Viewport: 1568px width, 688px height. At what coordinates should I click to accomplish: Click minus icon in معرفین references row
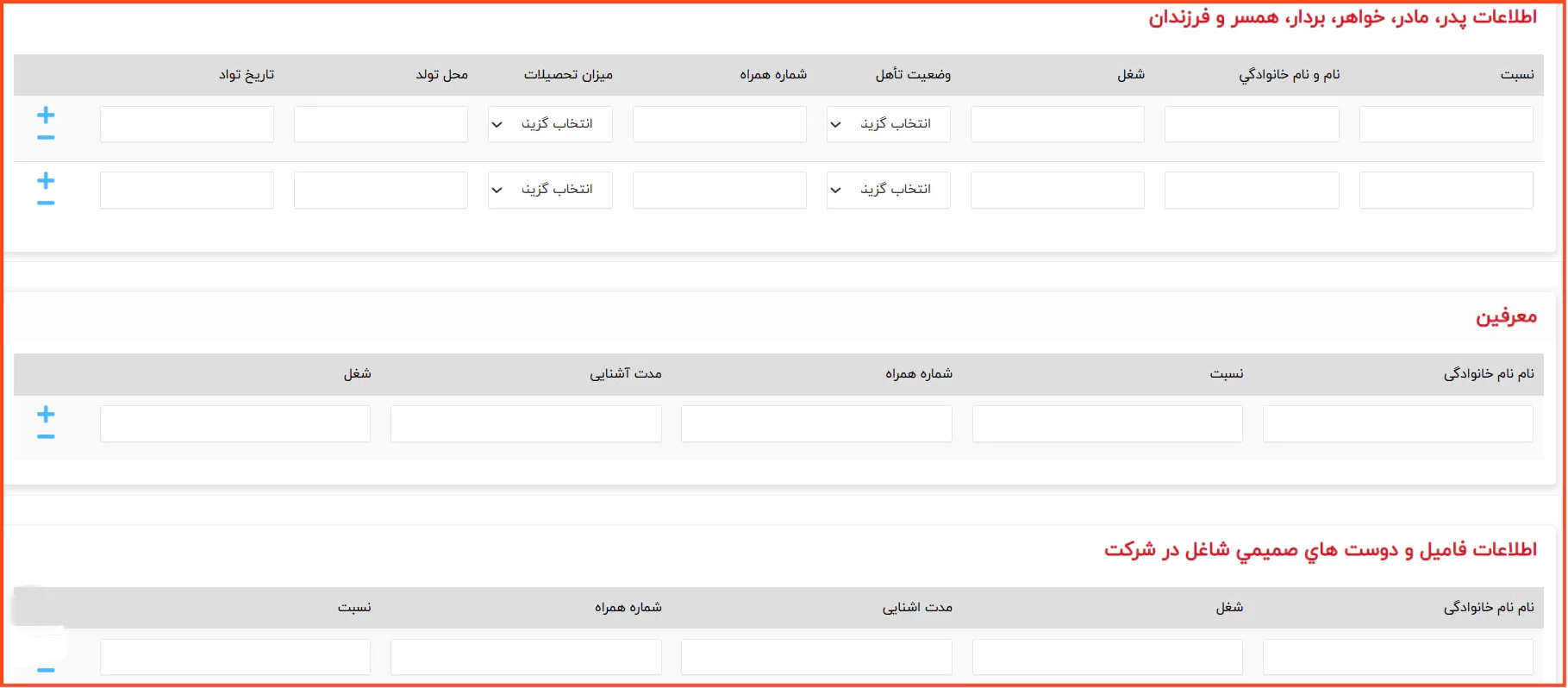click(x=46, y=437)
